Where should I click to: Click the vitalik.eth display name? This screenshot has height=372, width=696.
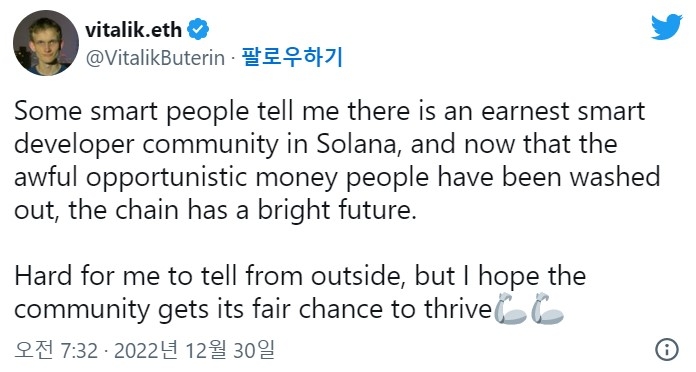pyautogui.click(x=134, y=30)
